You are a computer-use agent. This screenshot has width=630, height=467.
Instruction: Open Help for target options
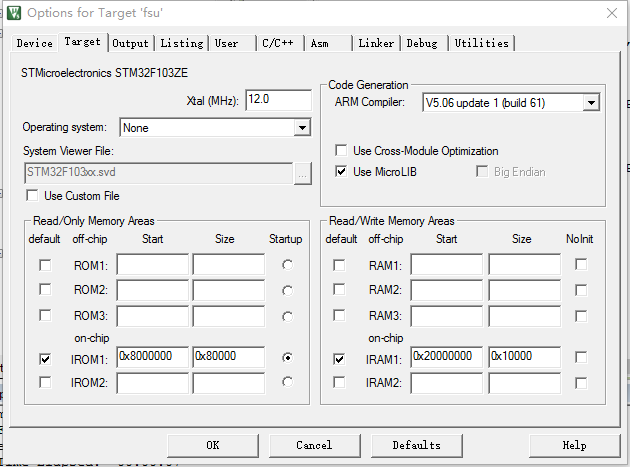point(575,445)
